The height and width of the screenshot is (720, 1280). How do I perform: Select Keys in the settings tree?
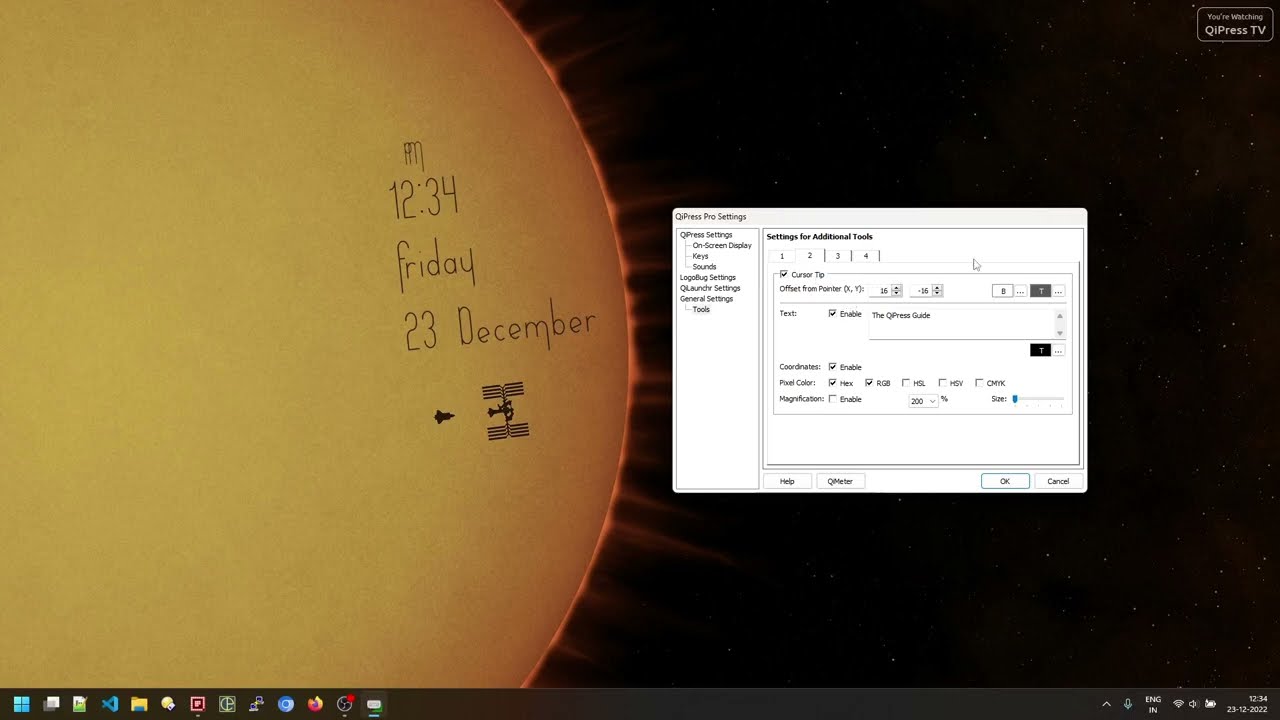(700, 256)
